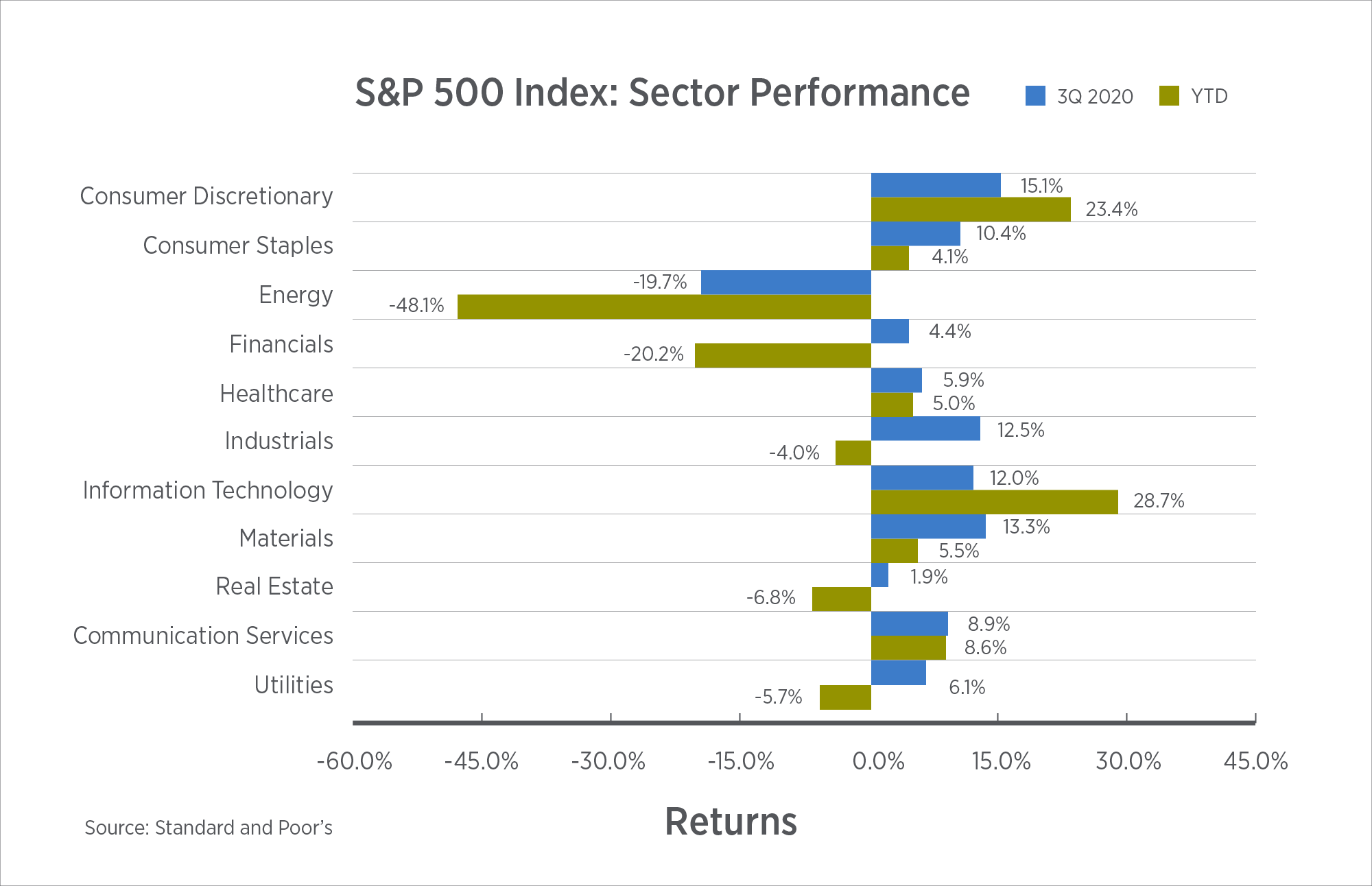This screenshot has width=1372, height=886.
Task: Click the Consumer Discretionary 3Q 2020 bar
Action: pos(936,185)
